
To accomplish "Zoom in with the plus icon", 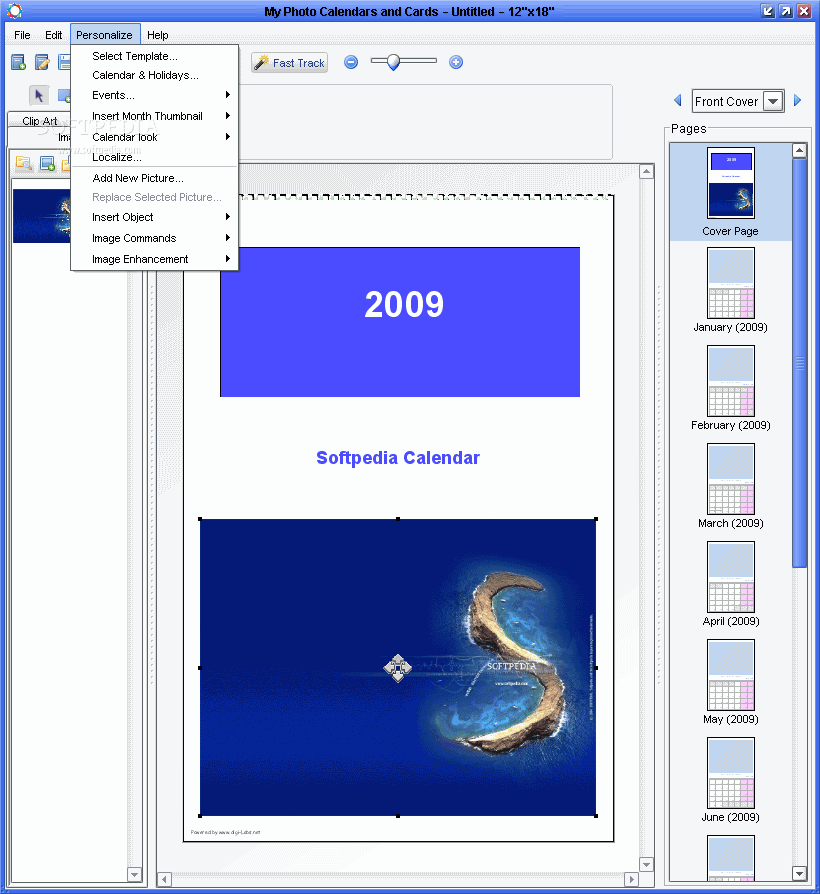I will tap(456, 62).
